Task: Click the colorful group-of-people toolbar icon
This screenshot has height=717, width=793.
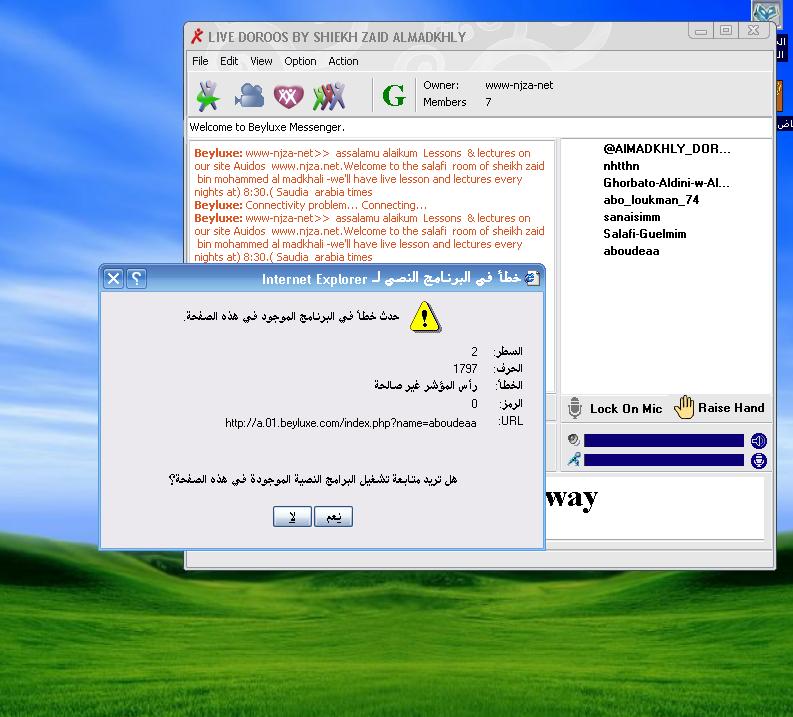Action: 328,95
